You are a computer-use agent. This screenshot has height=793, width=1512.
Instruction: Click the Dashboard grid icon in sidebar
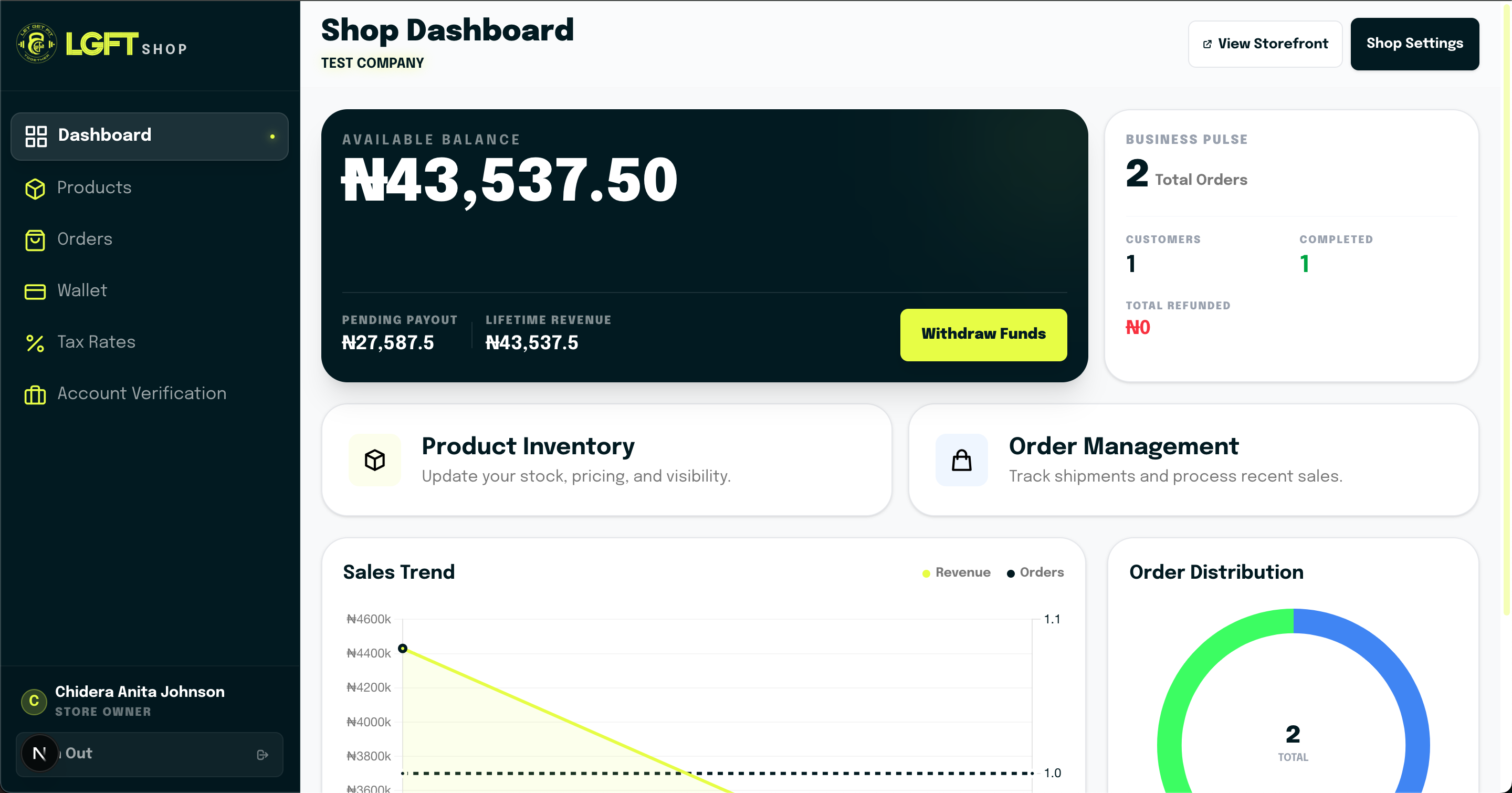36,136
